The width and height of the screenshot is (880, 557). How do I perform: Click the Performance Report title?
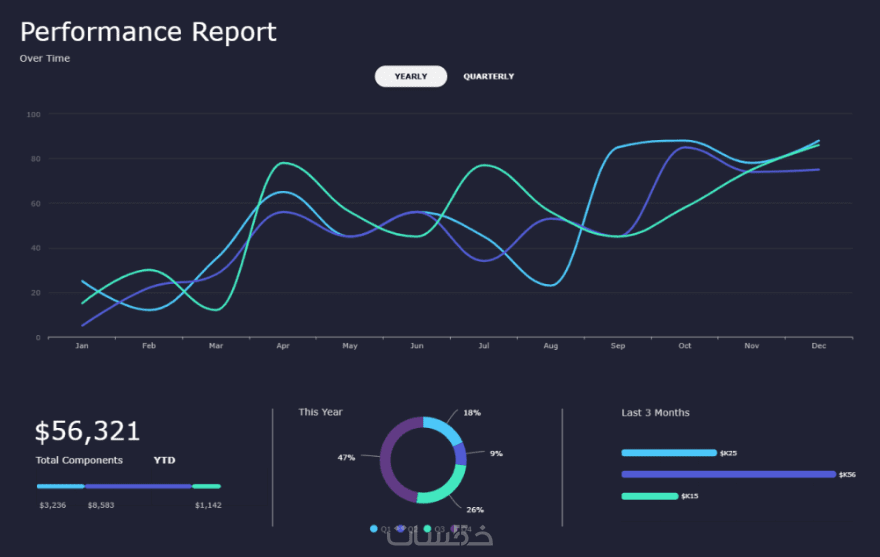pos(148,32)
